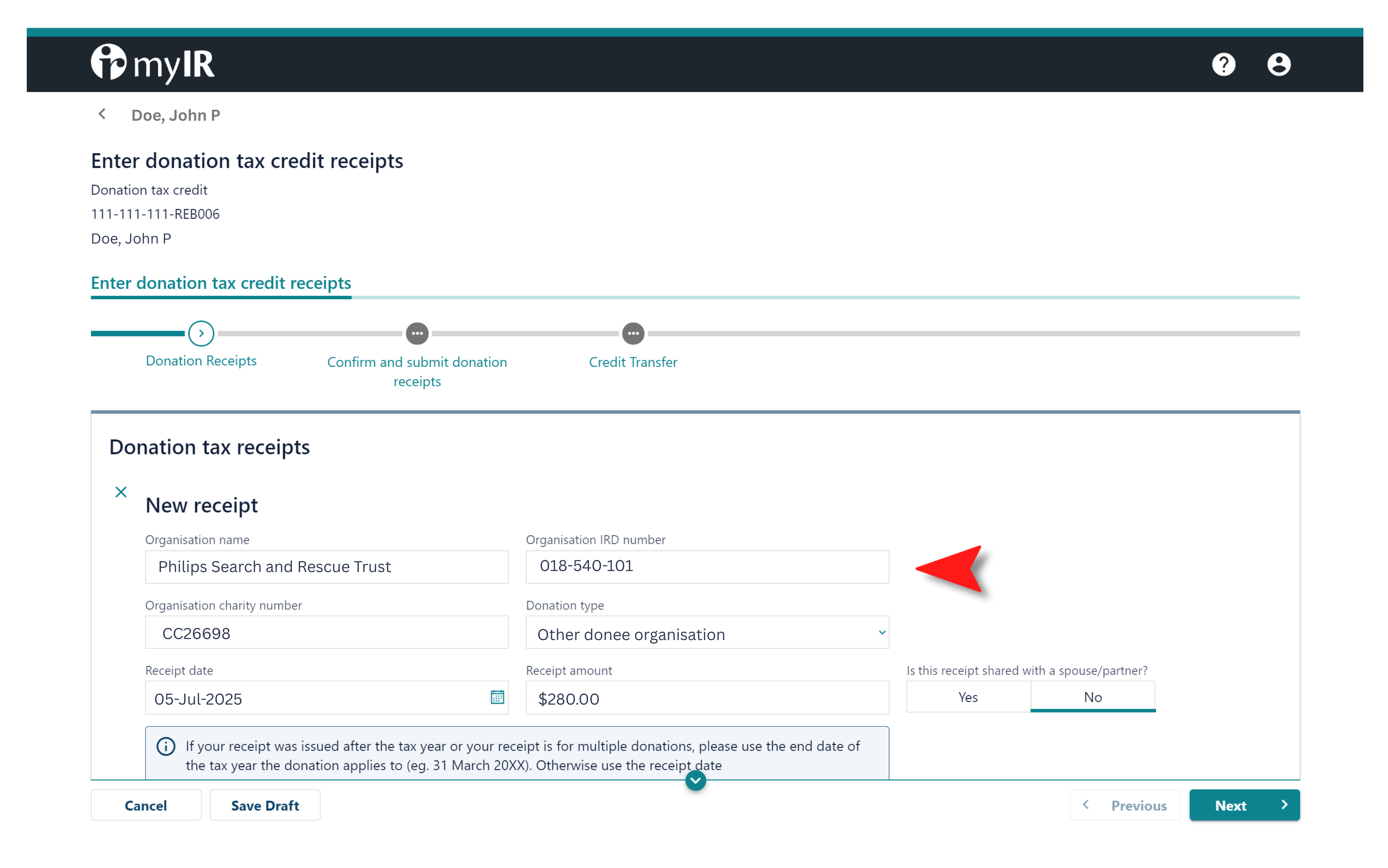Click the Credit Transfer step label
Viewport: 1388px width, 868px height.
tap(633, 362)
